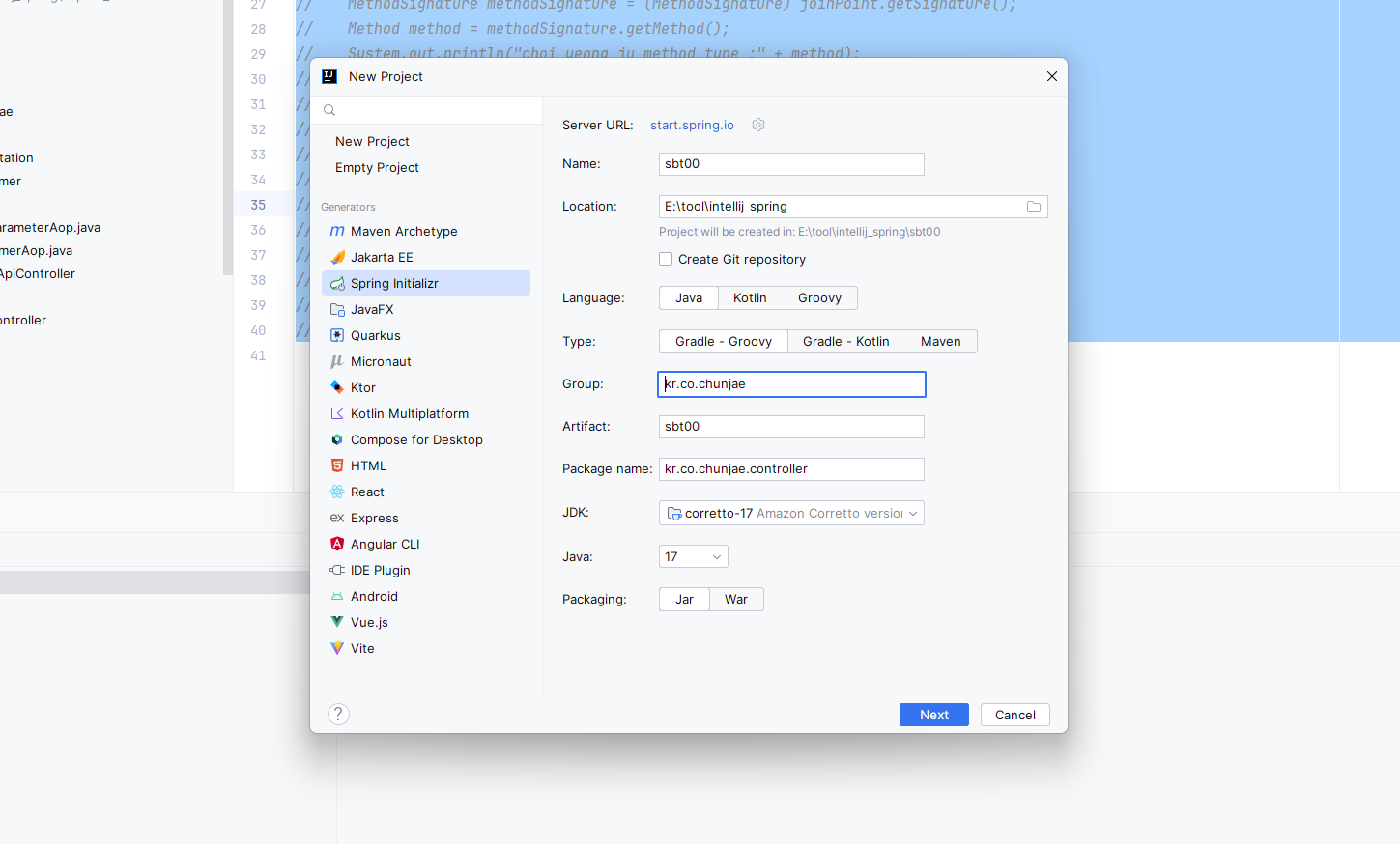Select Jar packaging

[684, 599]
